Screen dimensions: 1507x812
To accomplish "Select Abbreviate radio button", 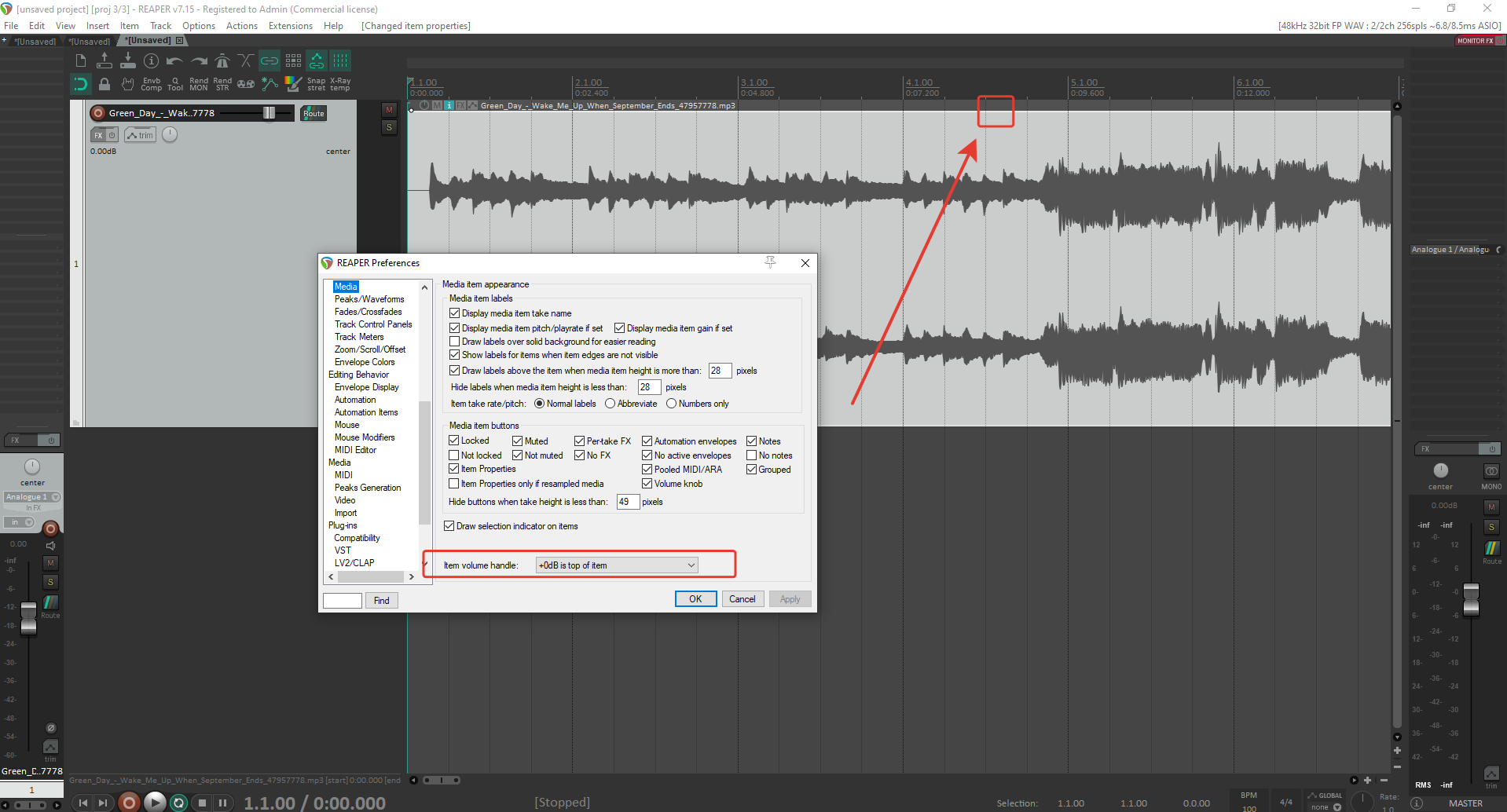I will pos(610,404).
